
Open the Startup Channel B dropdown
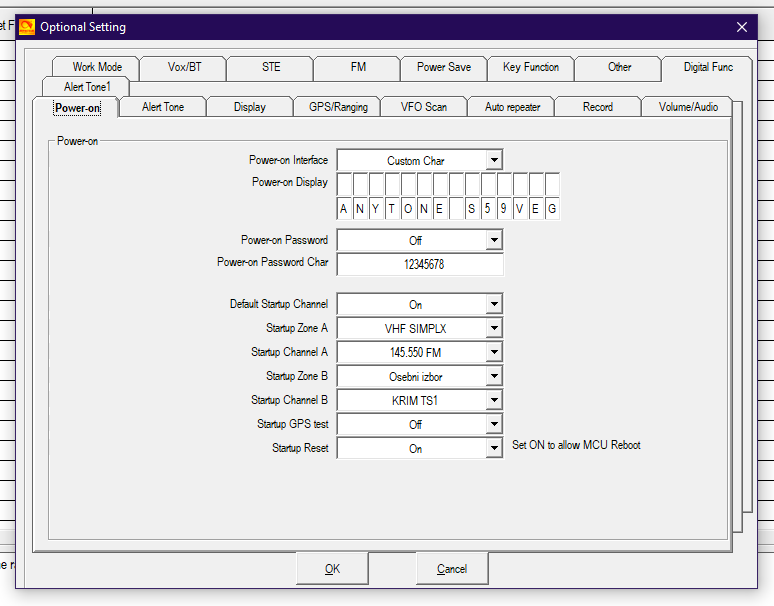coord(493,401)
